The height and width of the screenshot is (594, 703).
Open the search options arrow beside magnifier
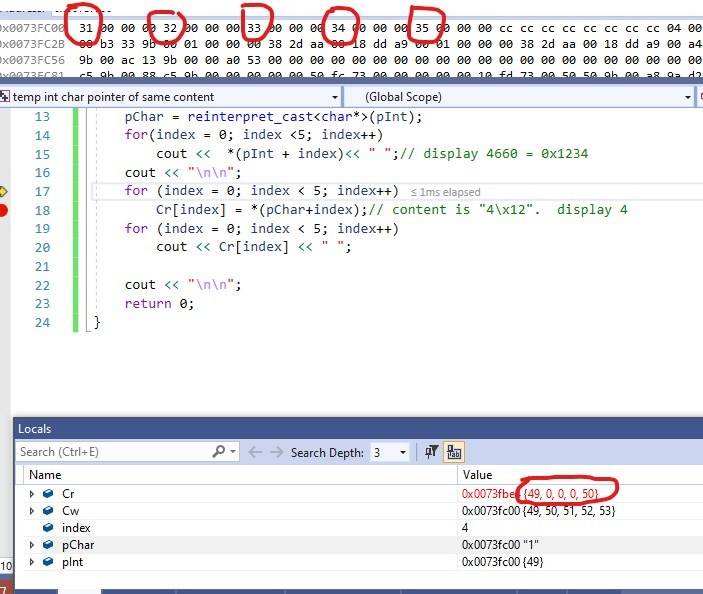[x=233, y=451]
